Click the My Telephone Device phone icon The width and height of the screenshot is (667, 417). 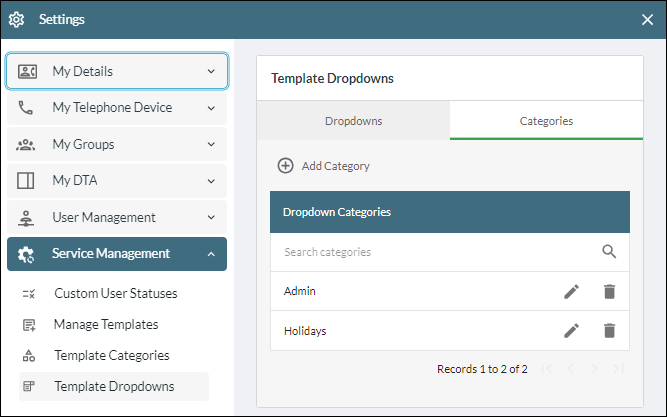(26, 108)
